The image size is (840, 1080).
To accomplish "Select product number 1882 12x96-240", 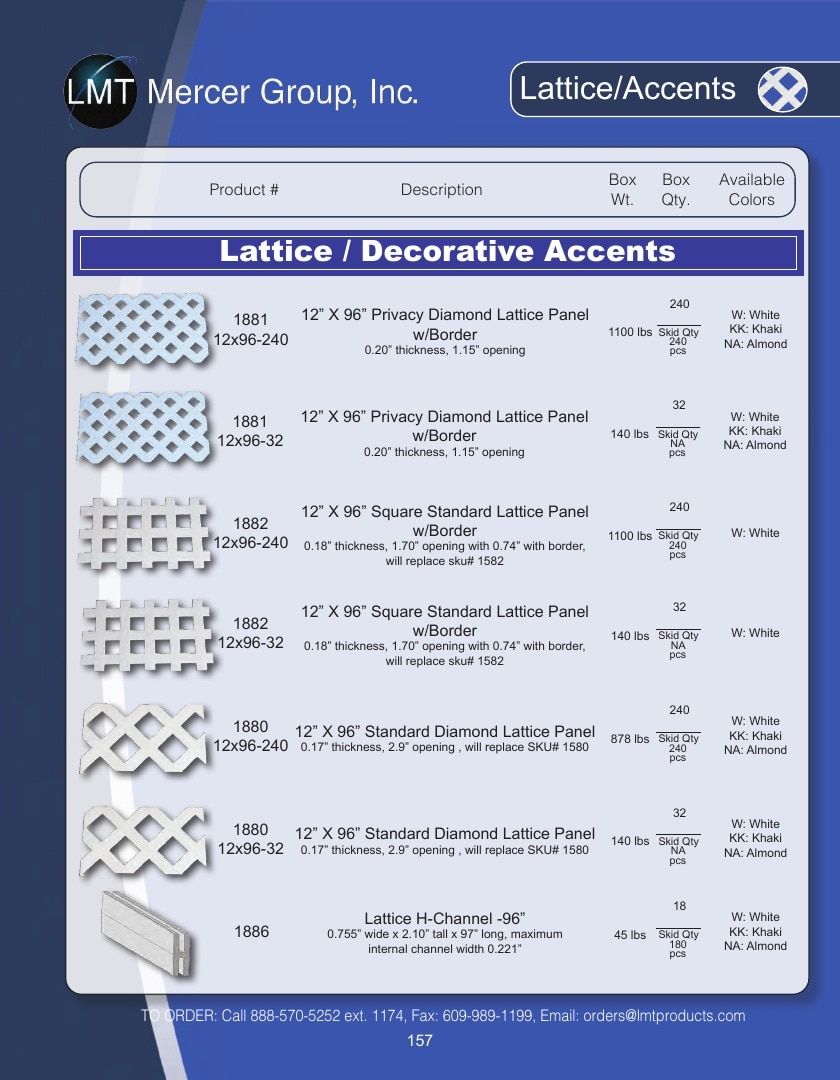I will (x=251, y=532).
